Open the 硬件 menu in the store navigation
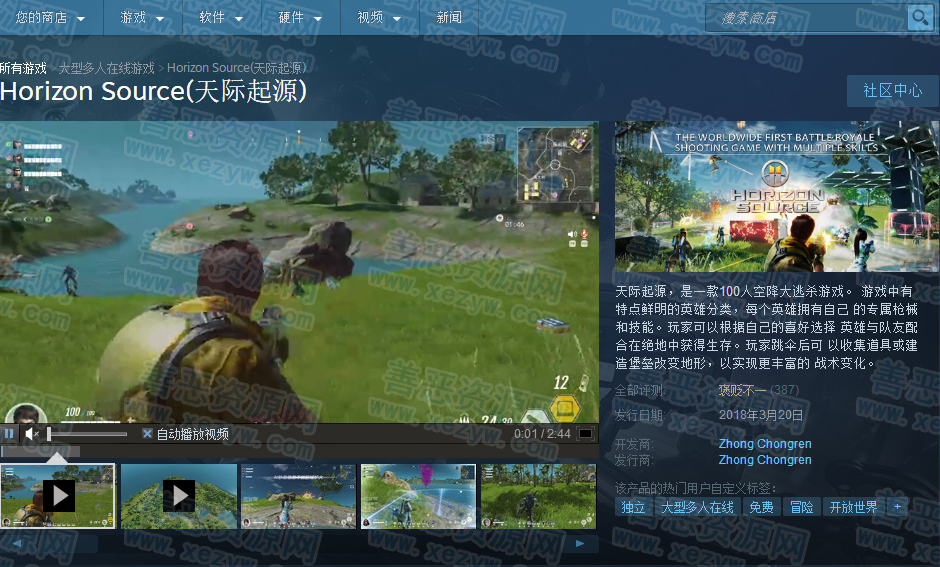This screenshot has height=567, width=940. (x=299, y=18)
